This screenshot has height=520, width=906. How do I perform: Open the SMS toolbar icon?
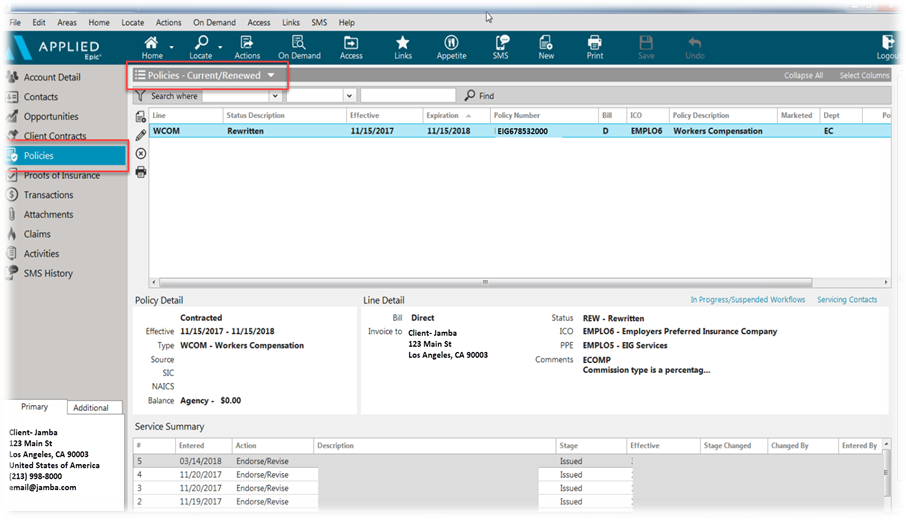[x=501, y=46]
